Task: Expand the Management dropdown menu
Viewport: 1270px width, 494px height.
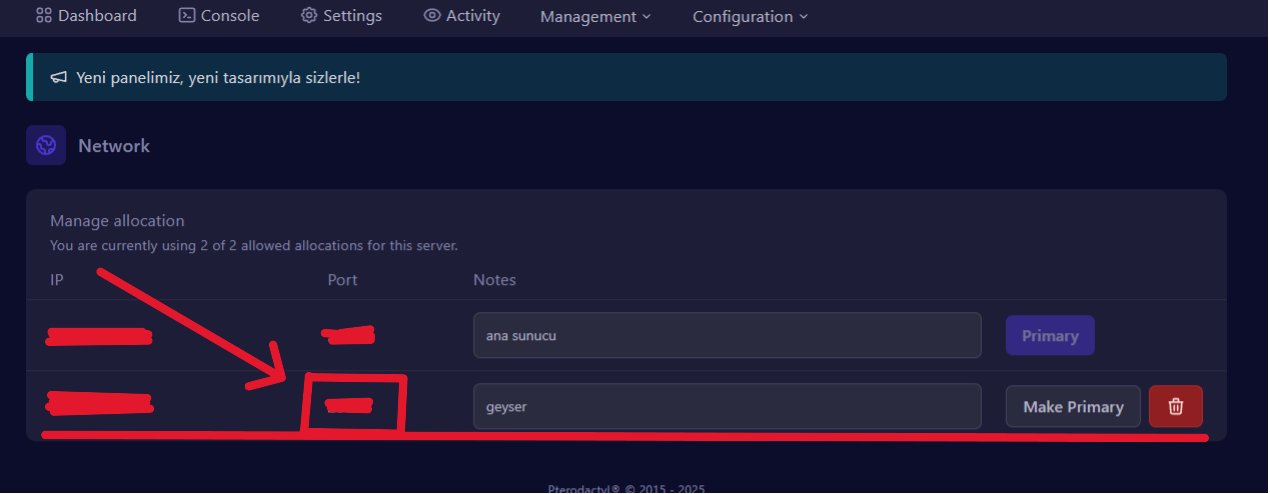Action: 595,17
